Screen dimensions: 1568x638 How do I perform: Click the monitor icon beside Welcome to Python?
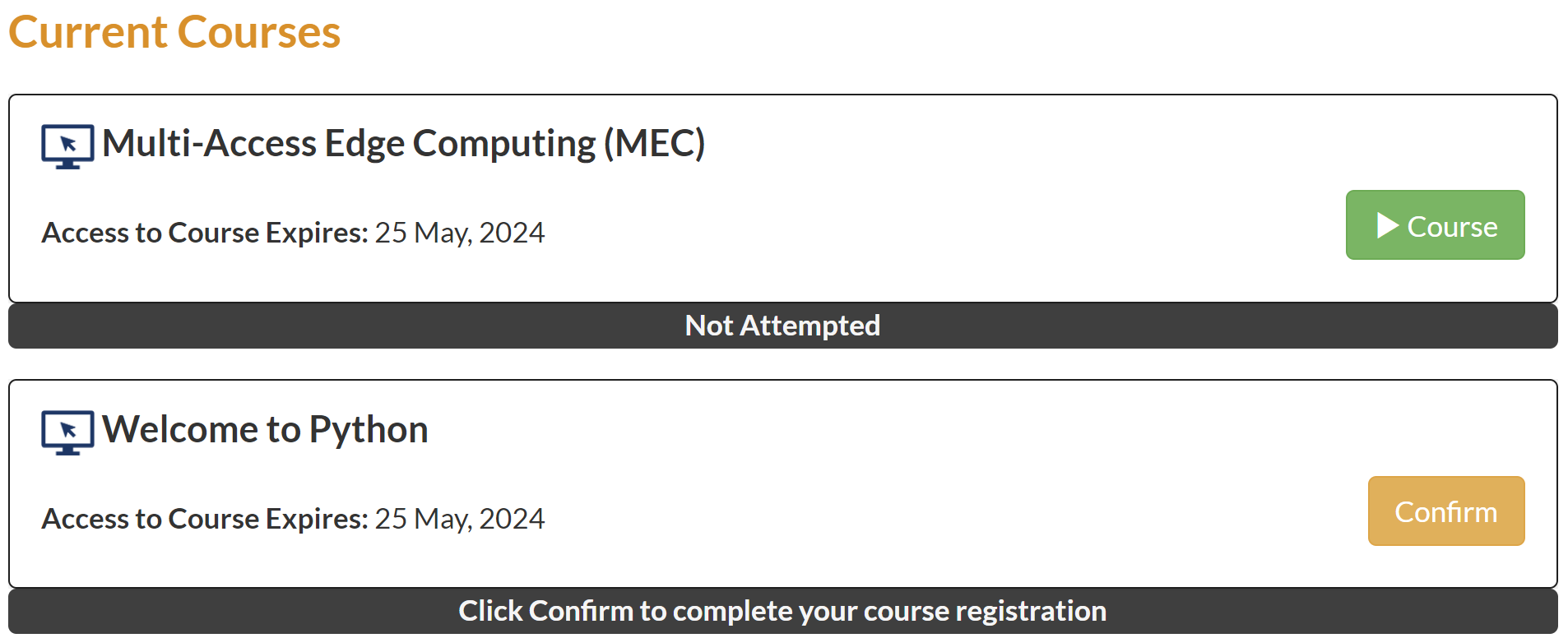tap(67, 432)
